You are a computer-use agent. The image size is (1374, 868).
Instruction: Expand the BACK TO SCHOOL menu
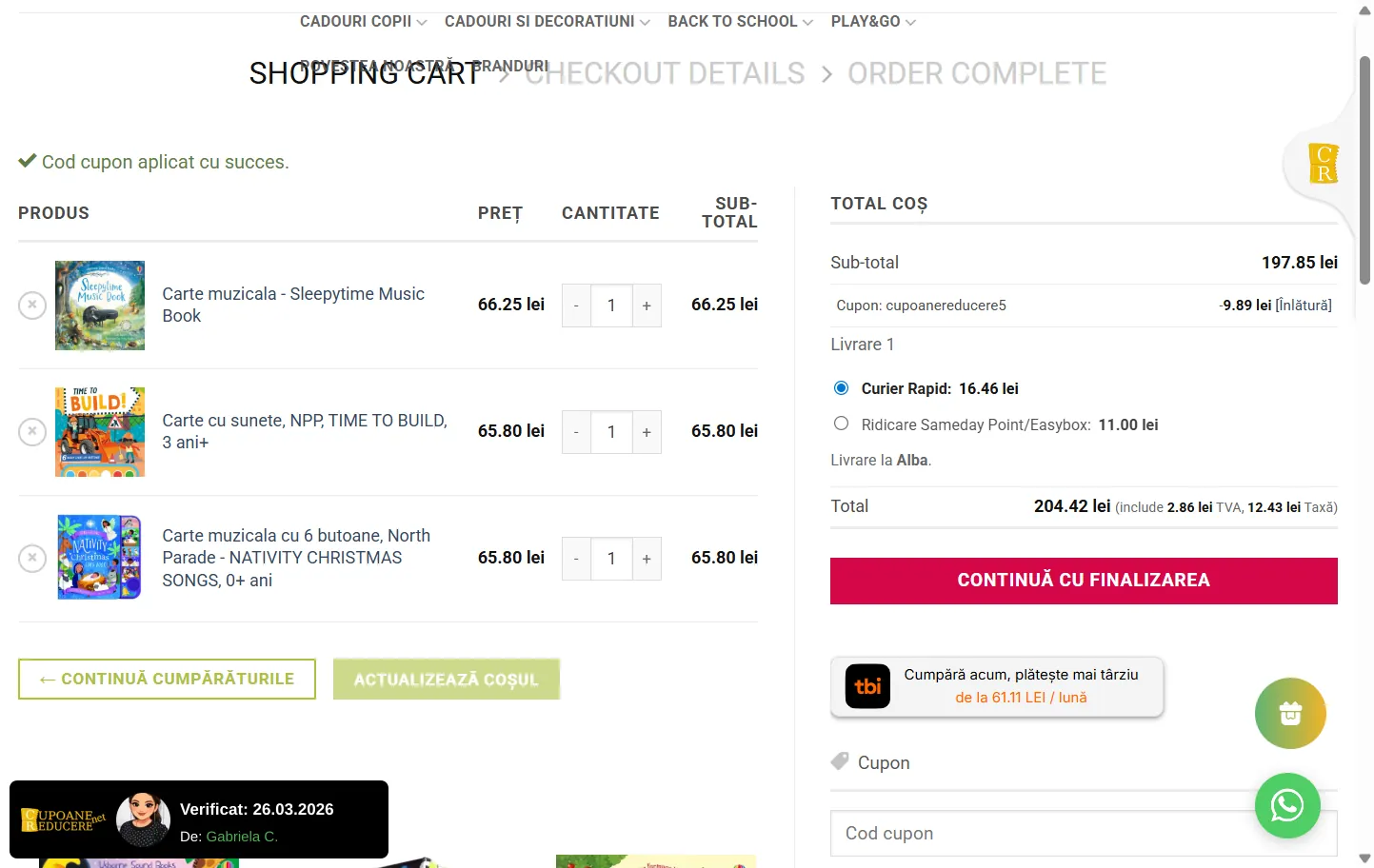(x=740, y=22)
